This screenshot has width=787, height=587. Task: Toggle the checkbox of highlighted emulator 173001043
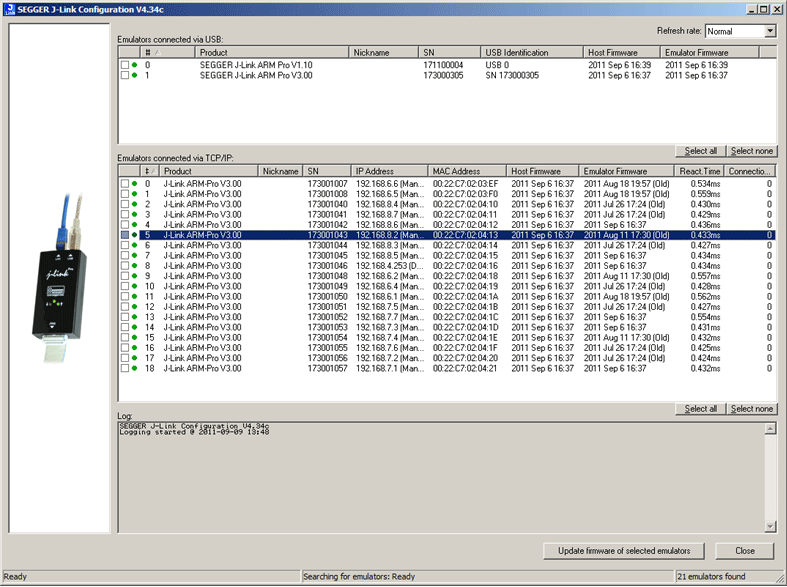coord(124,235)
